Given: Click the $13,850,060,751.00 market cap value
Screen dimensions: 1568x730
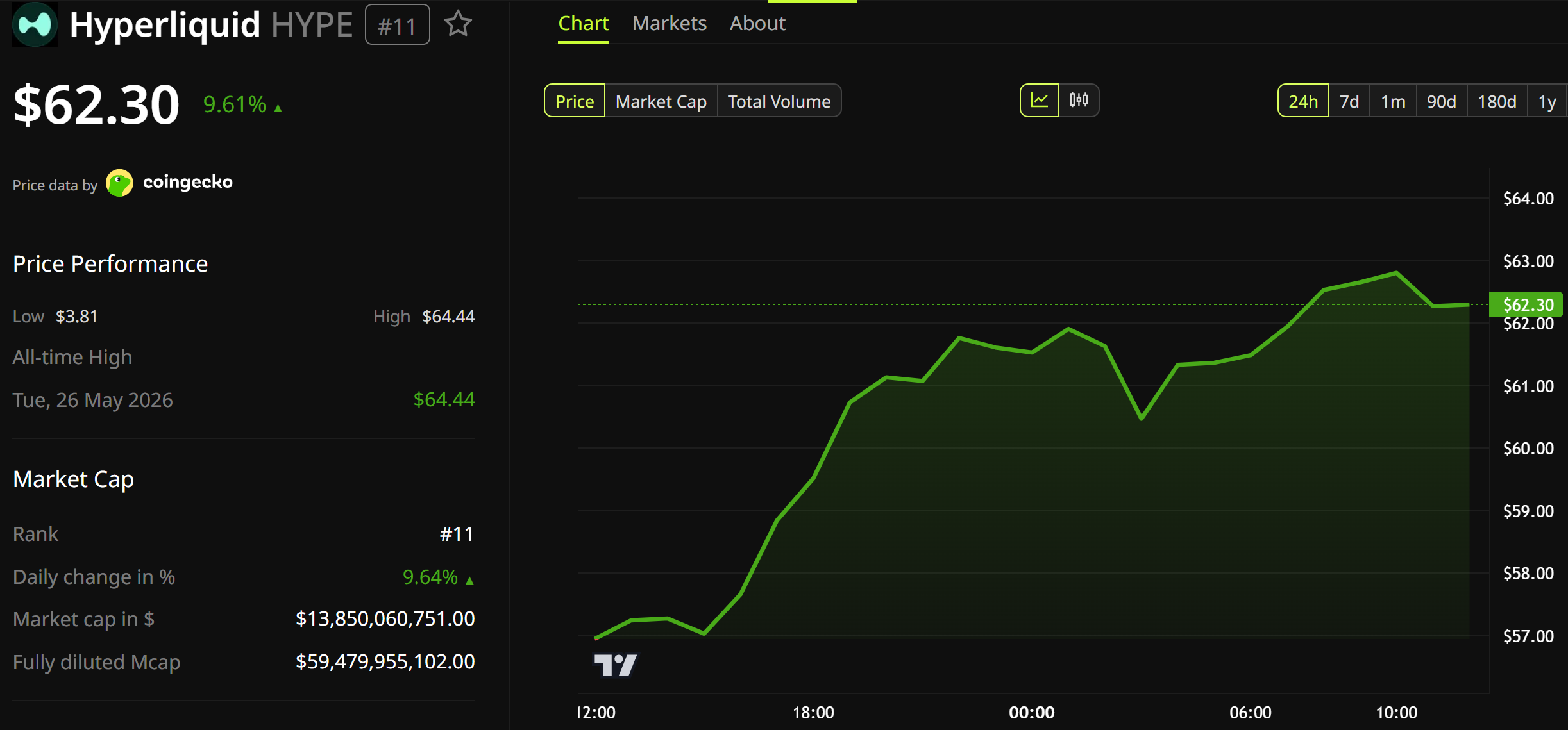Looking at the screenshot, I should (385, 619).
